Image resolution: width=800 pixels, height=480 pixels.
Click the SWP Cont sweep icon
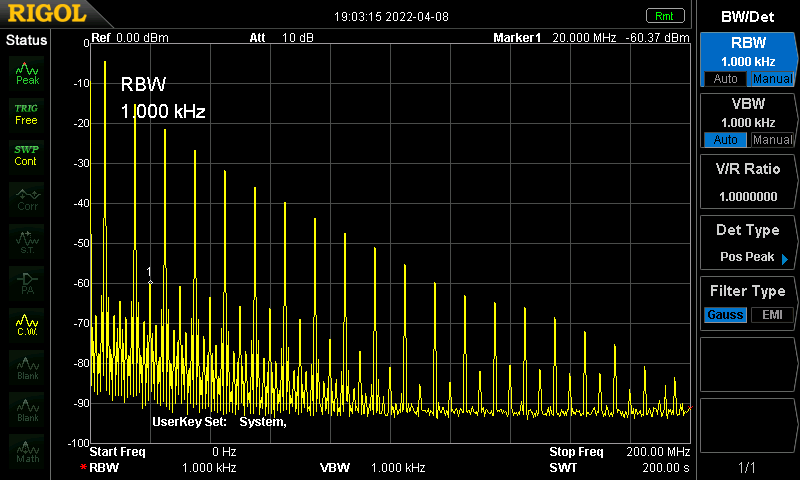pos(27,156)
